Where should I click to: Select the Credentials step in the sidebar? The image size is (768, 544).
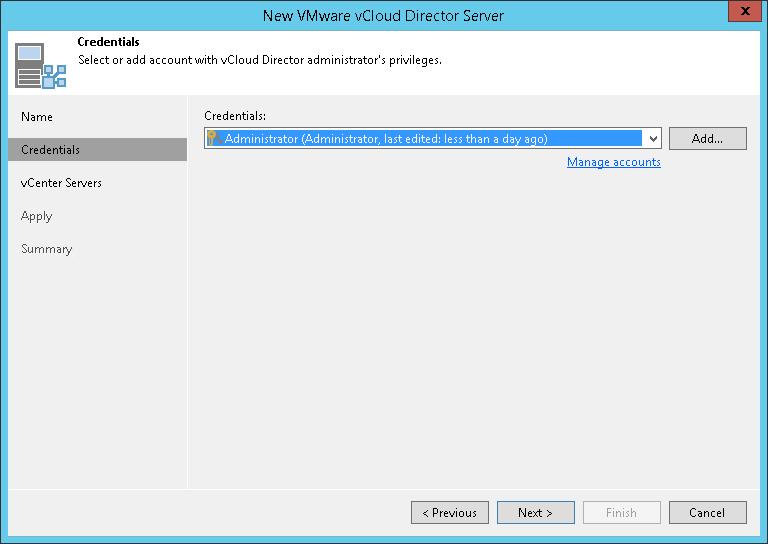[51, 150]
